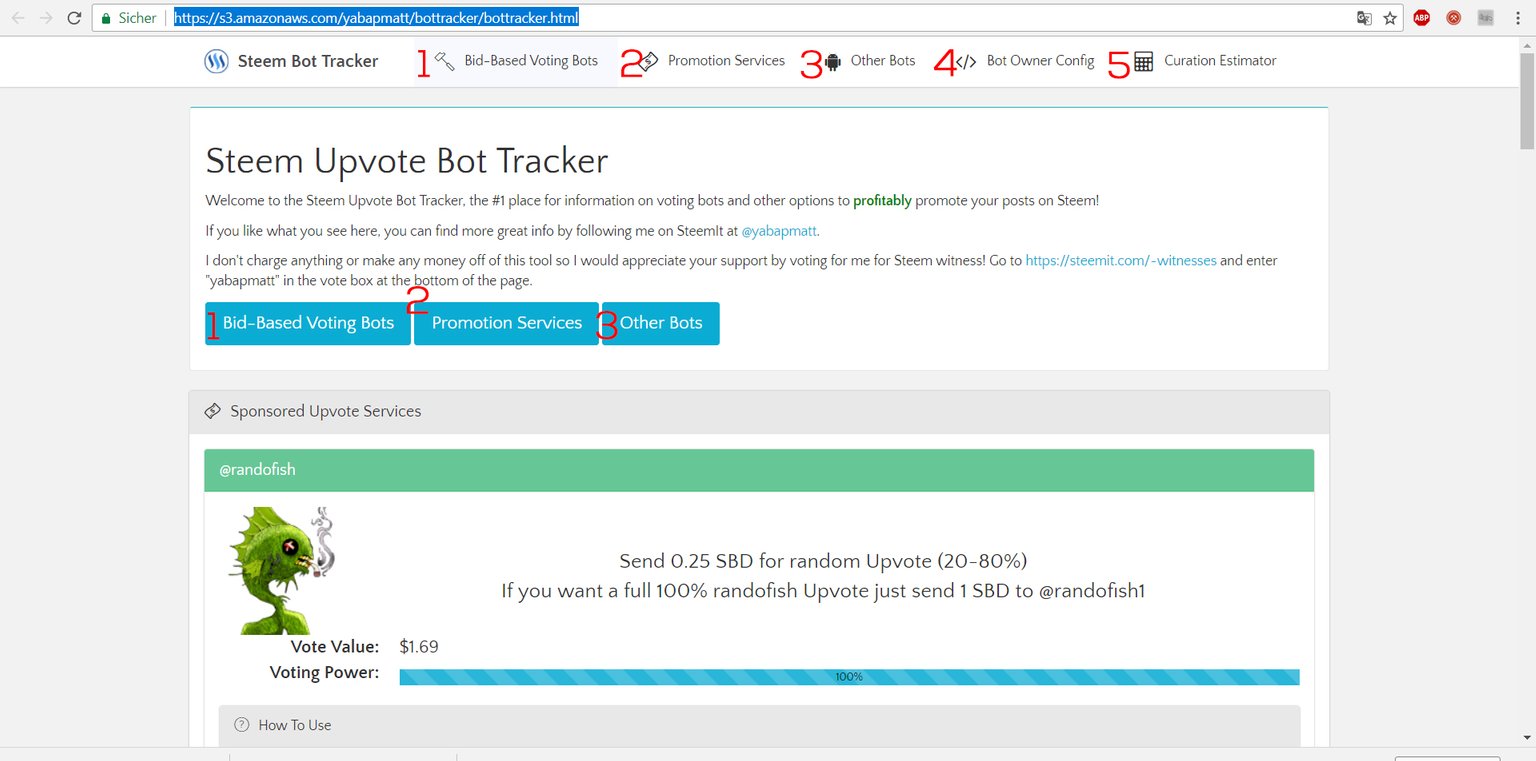The height and width of the screenshot is (761, 1536).
Task: Click the blue Other Bots button
Action: (x=661, y=323)
